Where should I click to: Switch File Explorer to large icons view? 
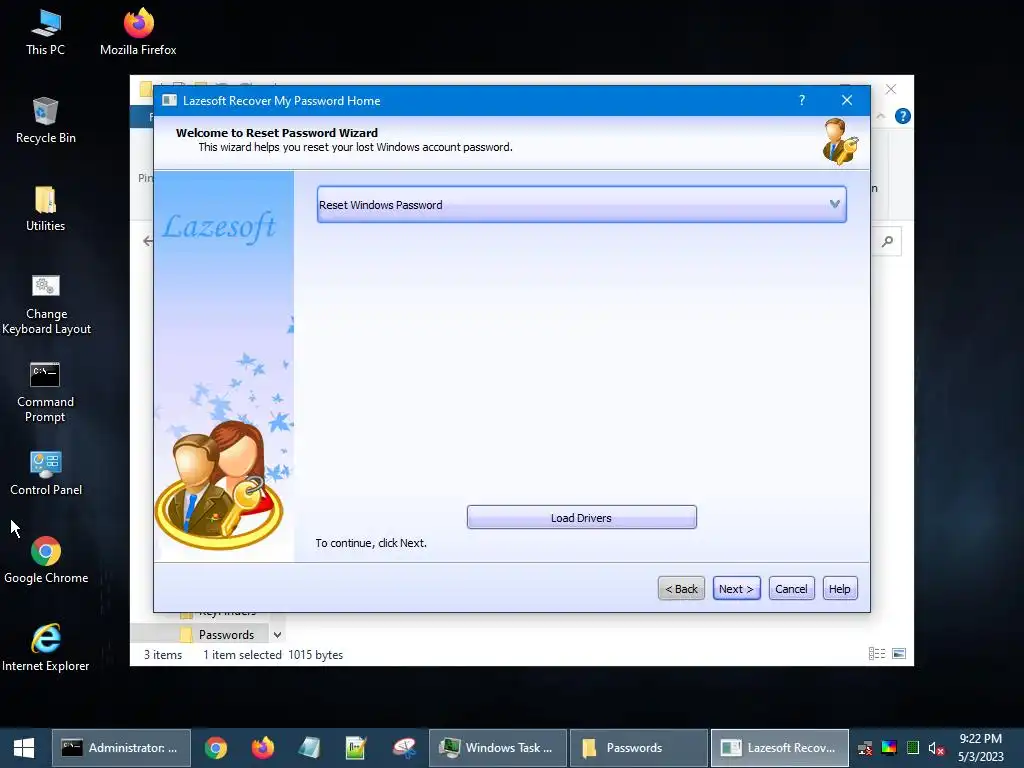899,654
